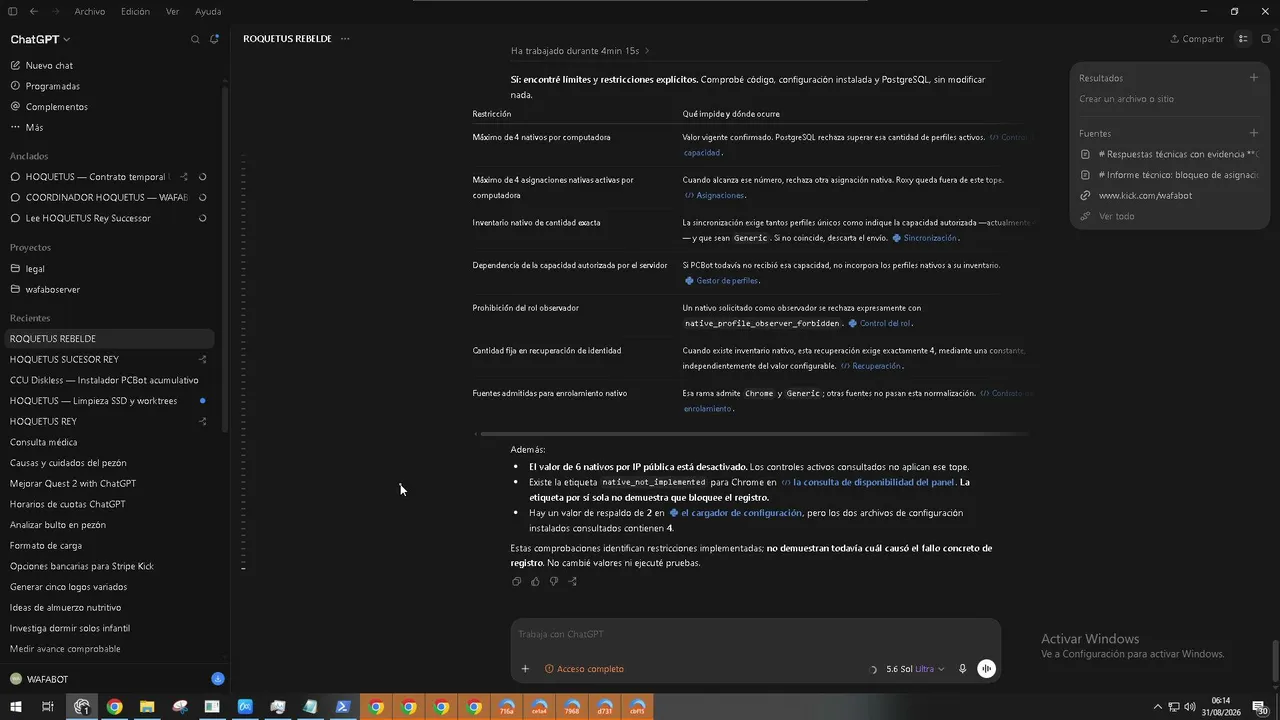Image resolution: width=1280 pixels, height=720 pixels.
Task: Open "Crear un archivo o sitio" in Resultados
Action: pyautogui.click(x=1126, y=99)
